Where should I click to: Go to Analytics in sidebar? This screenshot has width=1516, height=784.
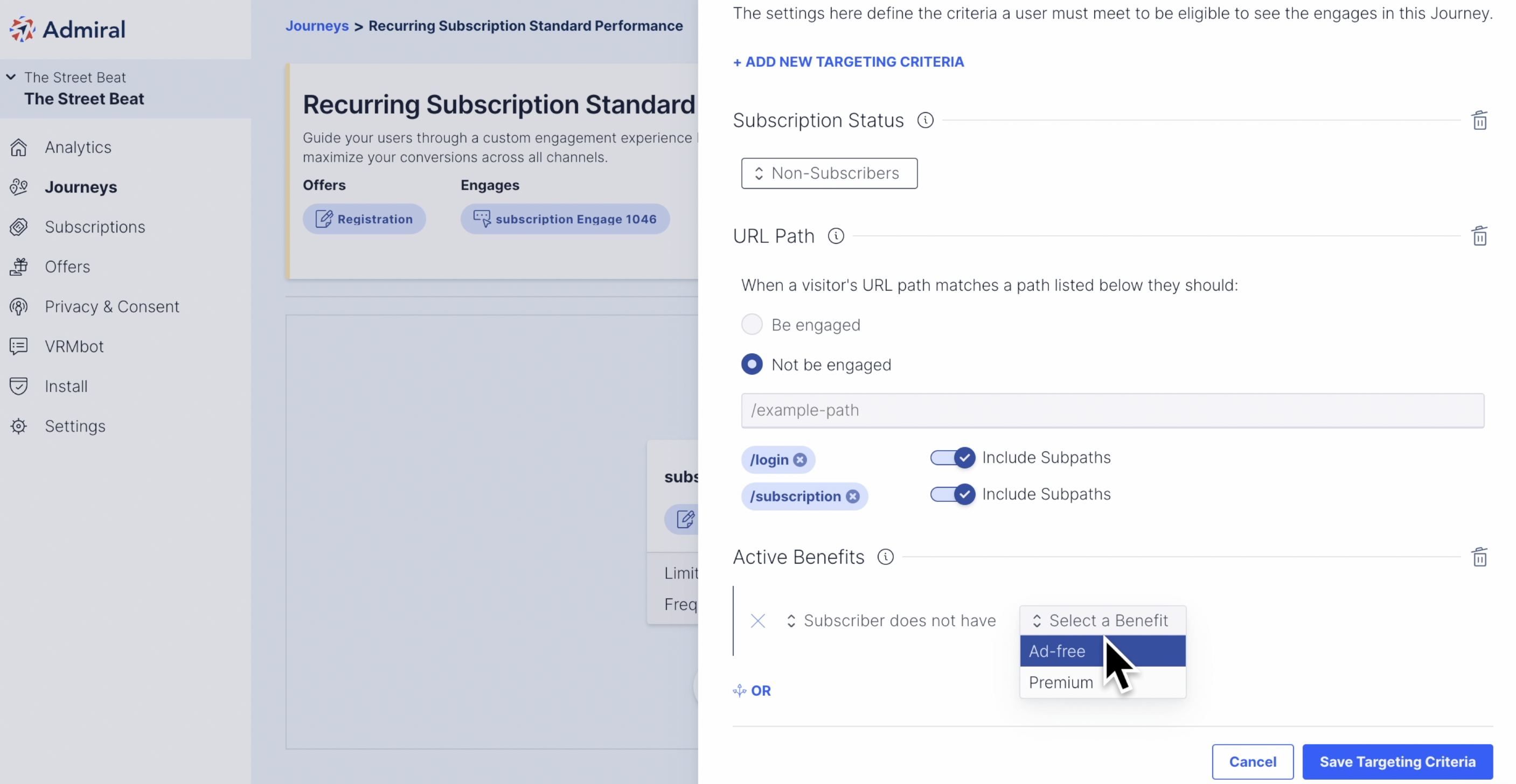point(78,147)
